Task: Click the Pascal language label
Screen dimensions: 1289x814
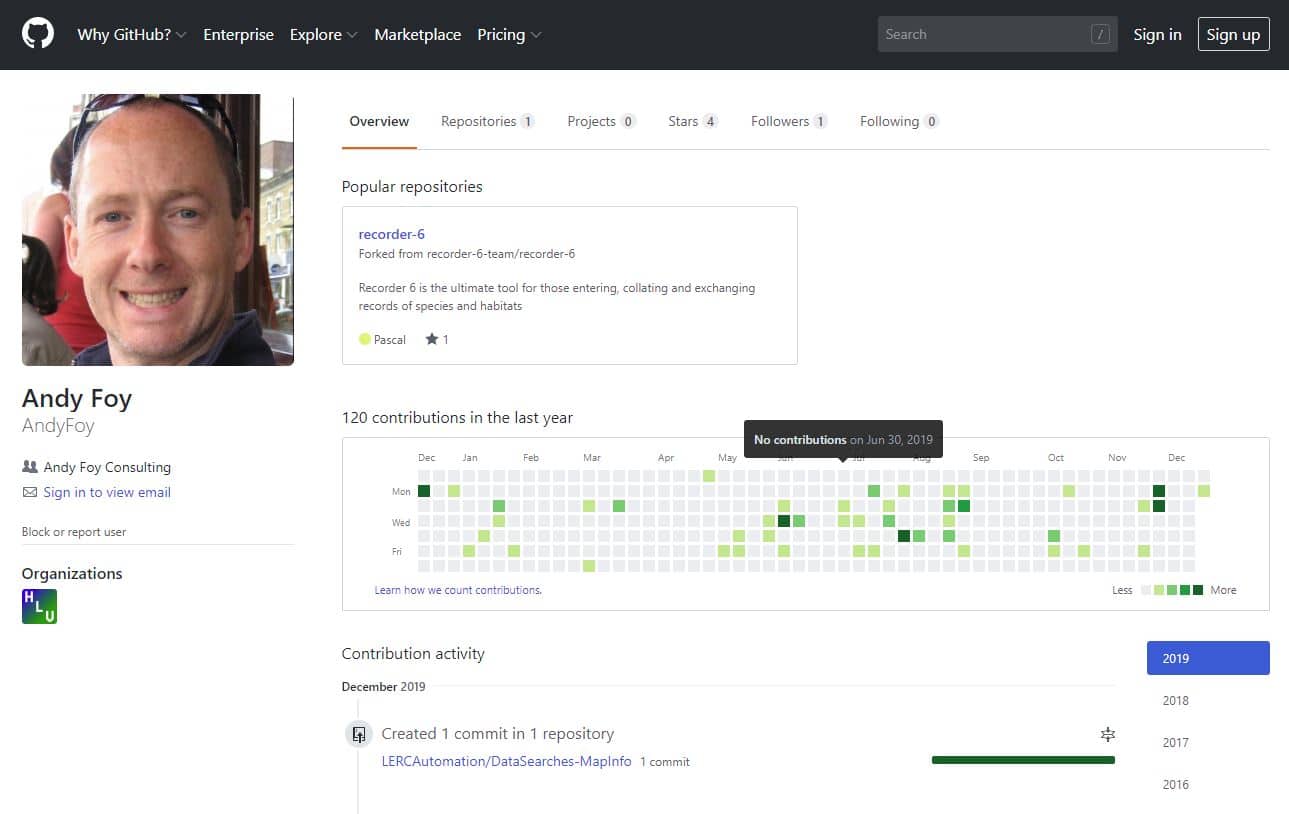Action: tap(390, 340)
